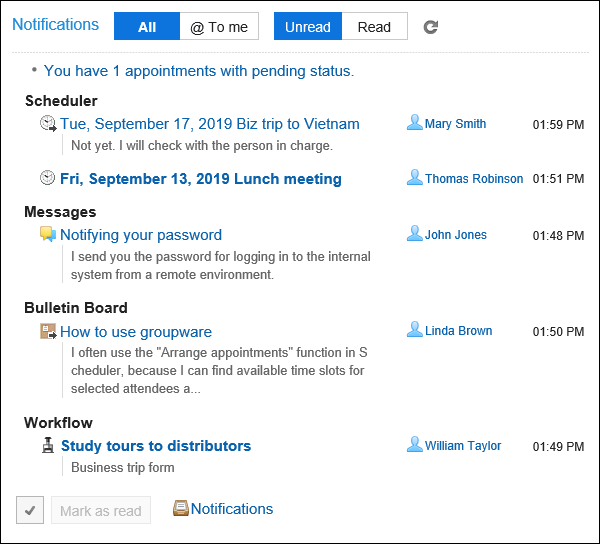600x544 pixels.
Task: Open Biz trip to Vietnam appointment
Action: point(210,124)
